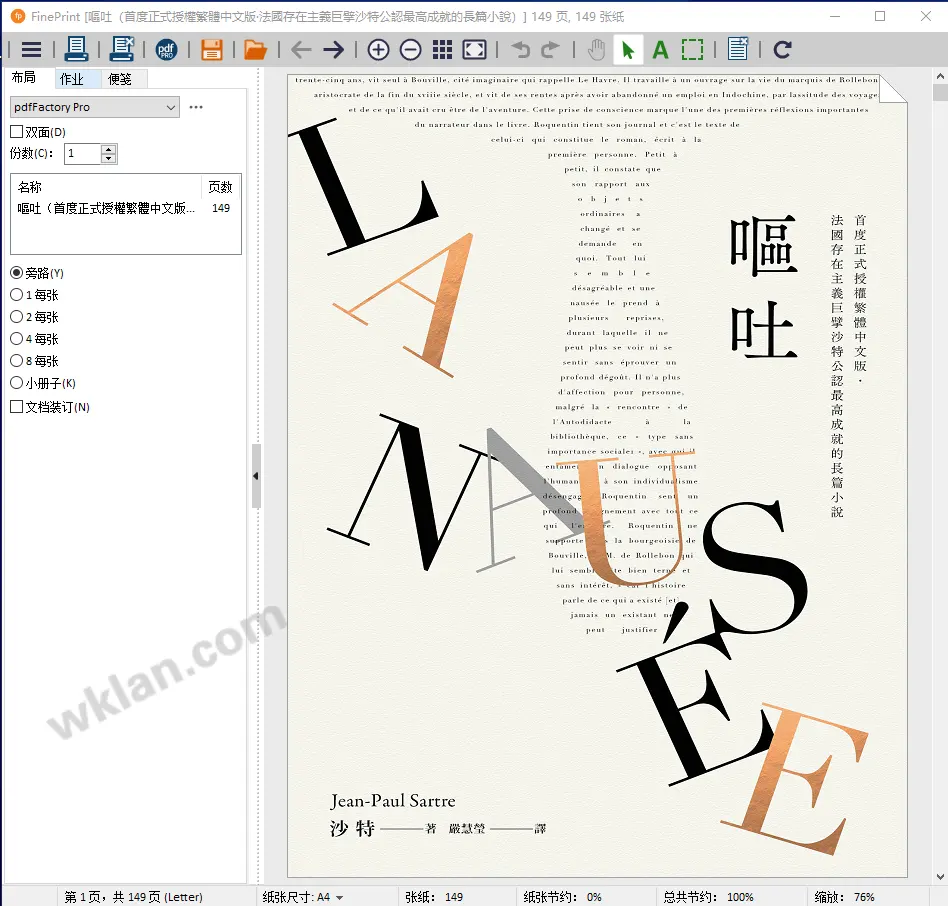The image size is (948, 906).
Task: Click the redo arrow icon
Action: [x=550, y=50]
